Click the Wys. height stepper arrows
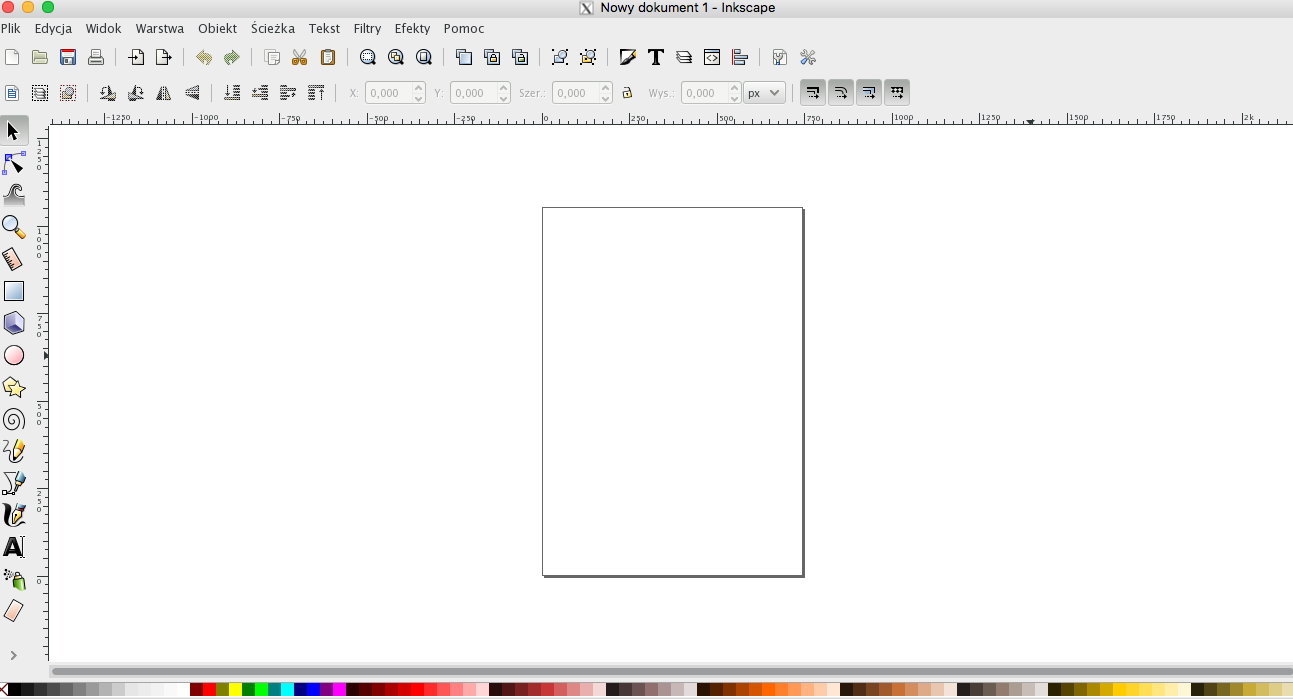1293x699 pixels. 735,93
